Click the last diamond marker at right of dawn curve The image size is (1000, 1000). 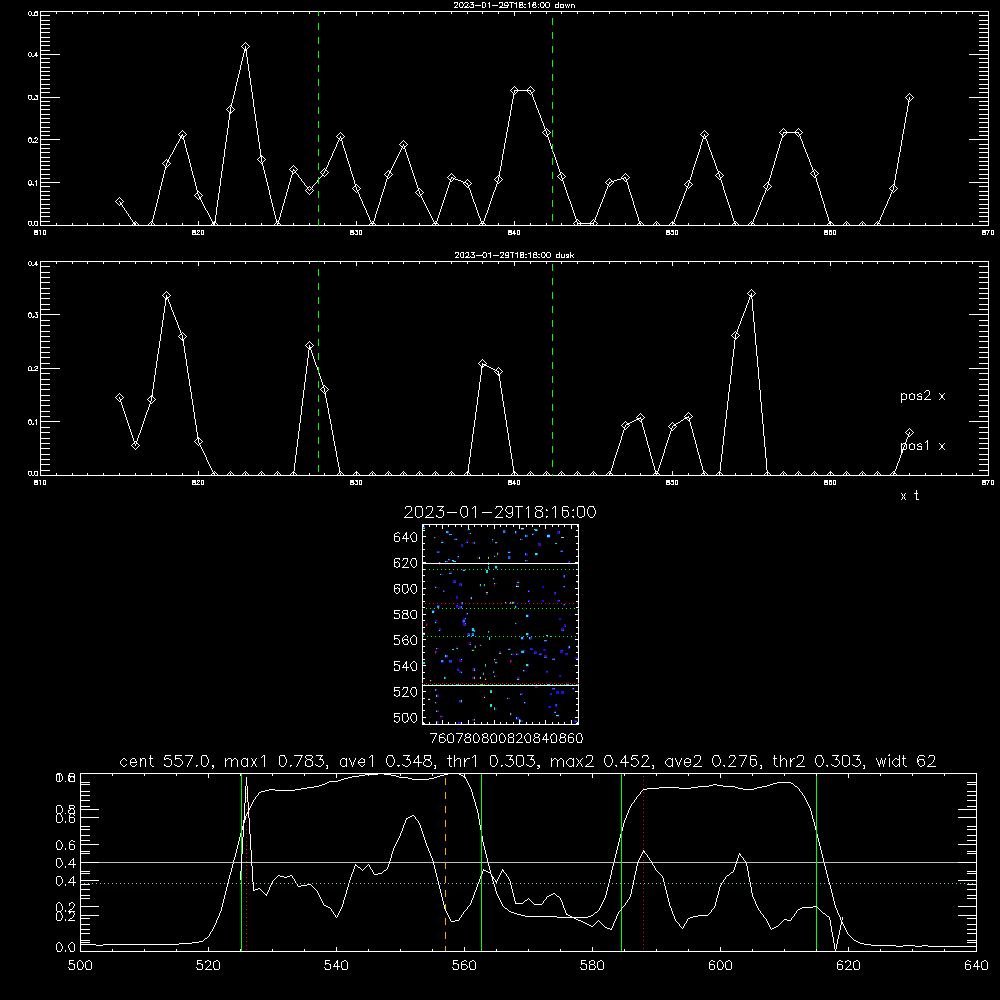[909, 98]
